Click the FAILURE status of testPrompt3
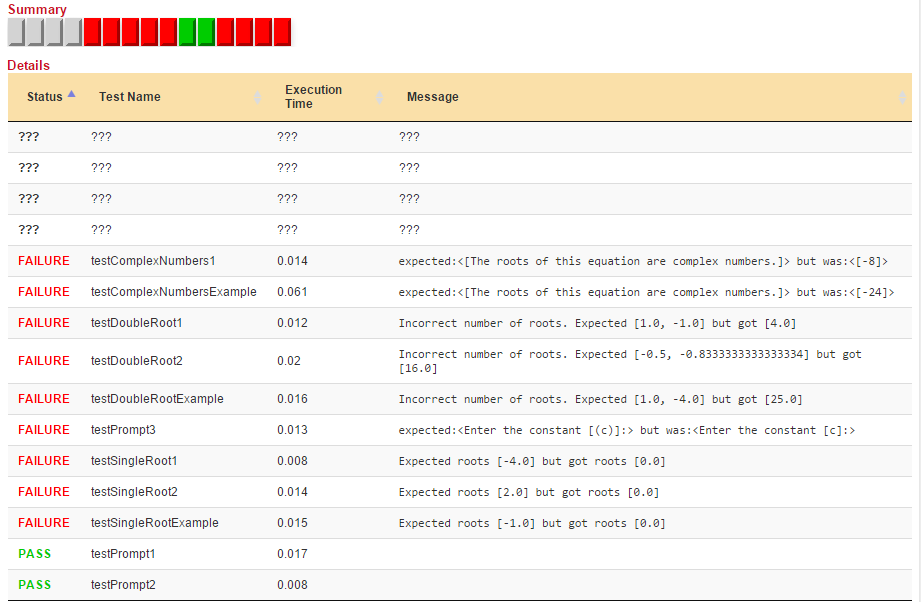 tap(44, 430)
